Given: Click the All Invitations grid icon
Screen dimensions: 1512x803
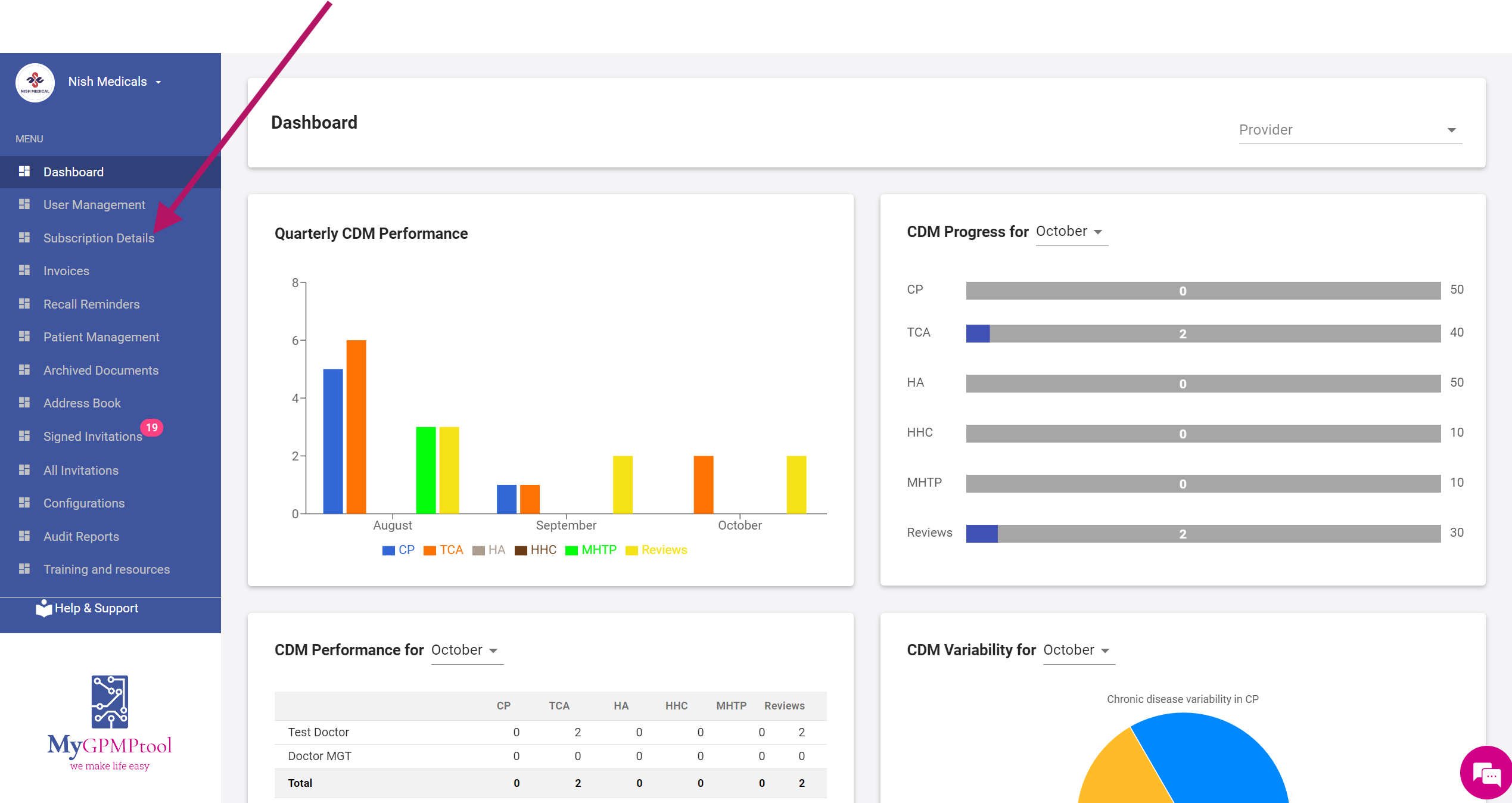Looking at the screenshot, I should (x=24, y=470).
